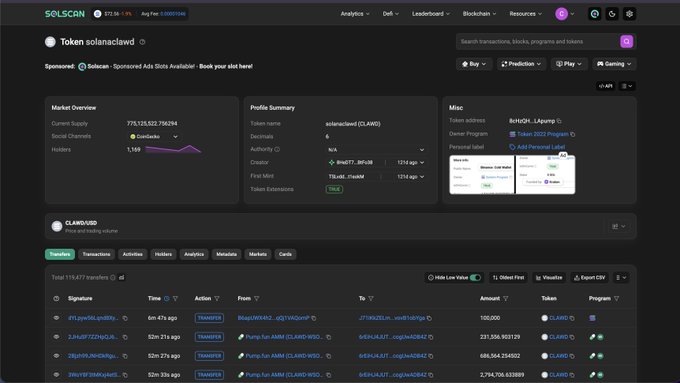This screenshot has width=680, height=383.
Task: Click the Visualize button
Action: [x=549, y=278]
